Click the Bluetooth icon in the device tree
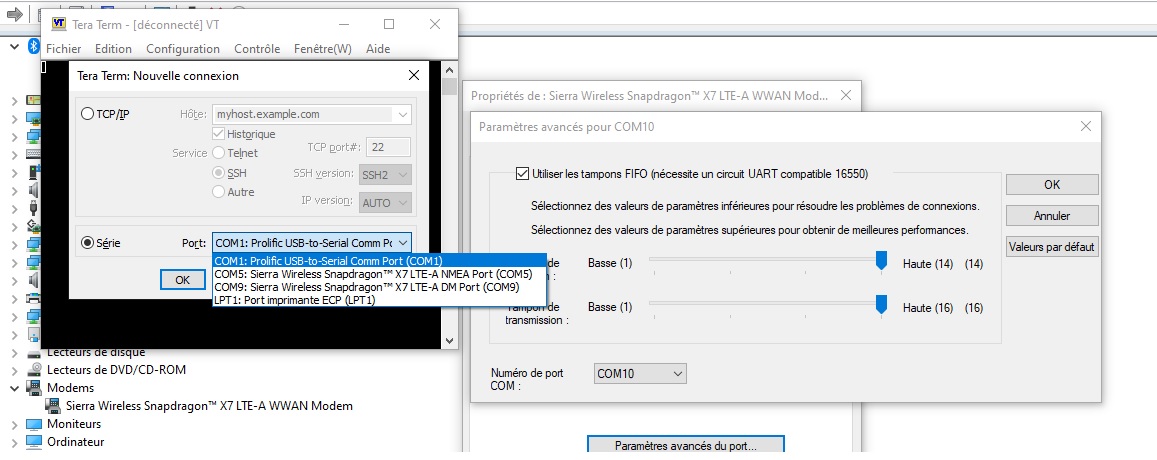The height and width of the screenshot is (460, 1157). coord(33,47)
